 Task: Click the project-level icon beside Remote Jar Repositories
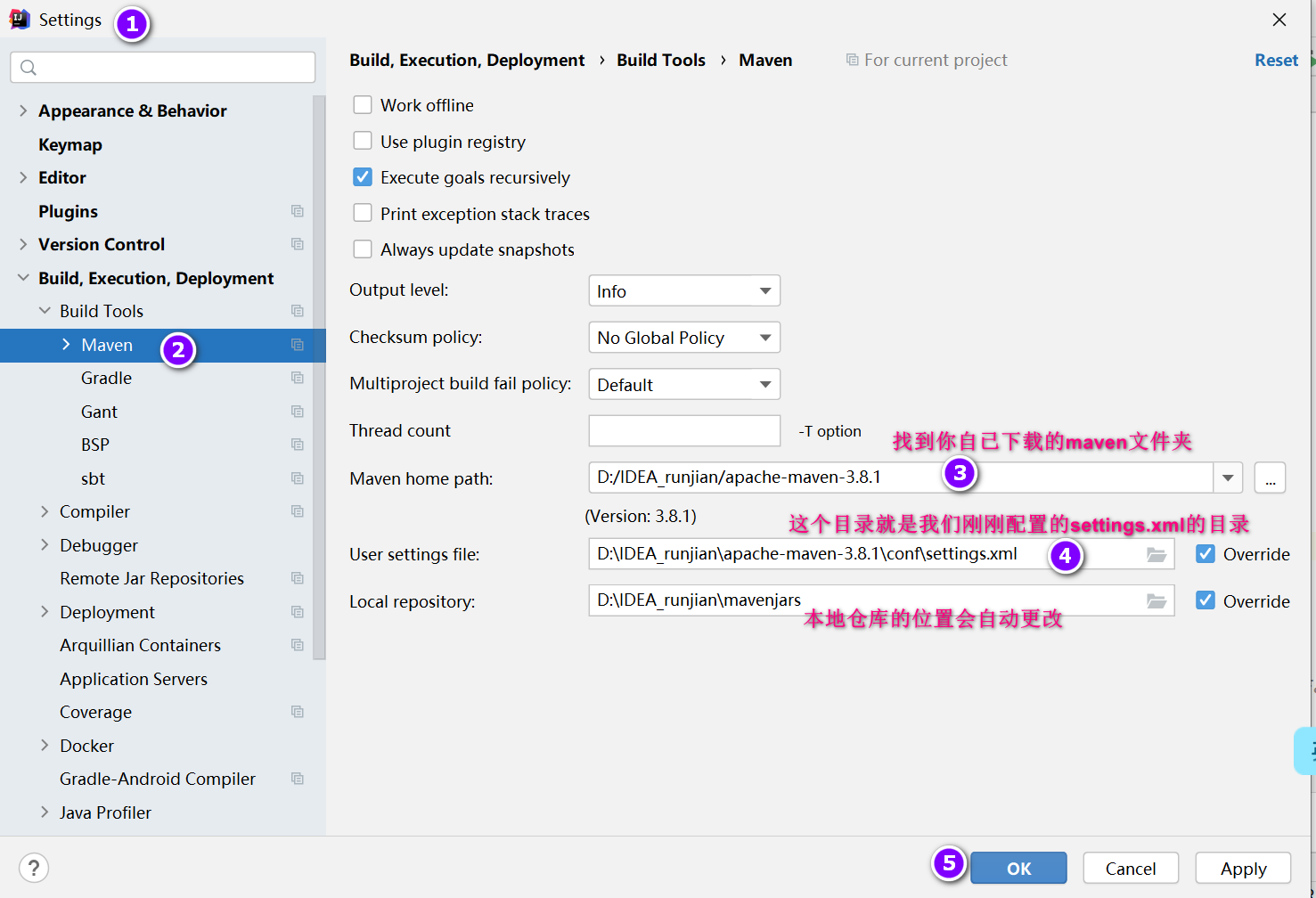[x=298, y=578]
